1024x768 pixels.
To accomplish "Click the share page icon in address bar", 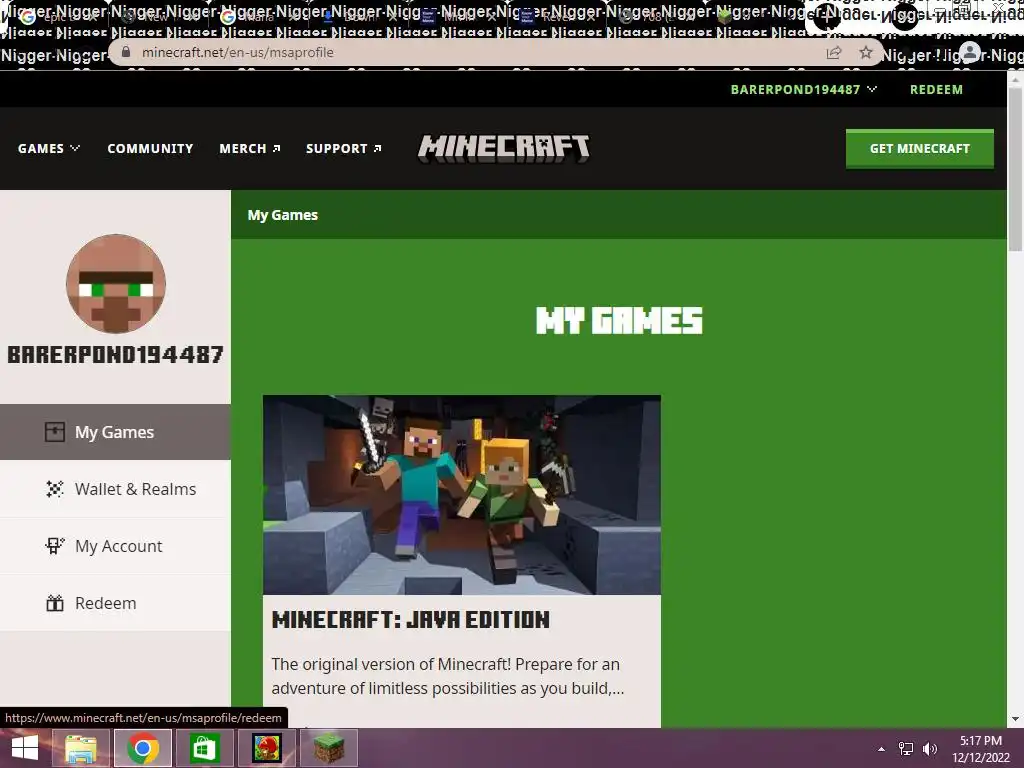I will [x=834, y=52].
